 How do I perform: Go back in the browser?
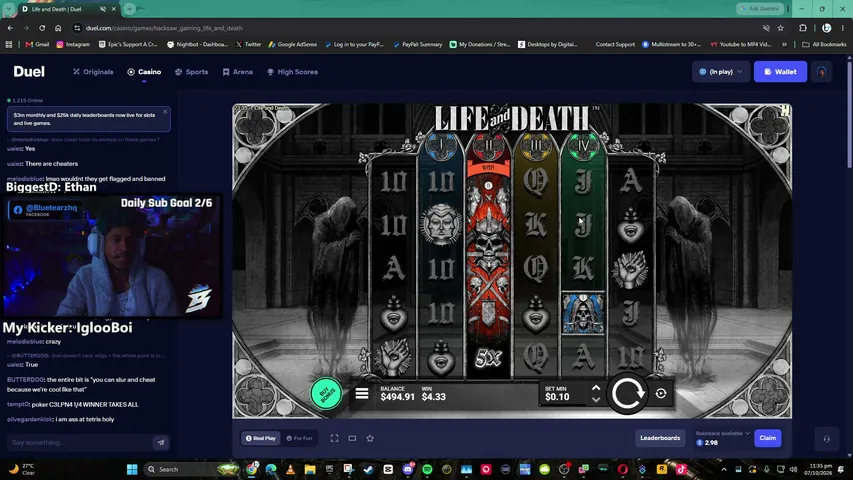(10, 28)
